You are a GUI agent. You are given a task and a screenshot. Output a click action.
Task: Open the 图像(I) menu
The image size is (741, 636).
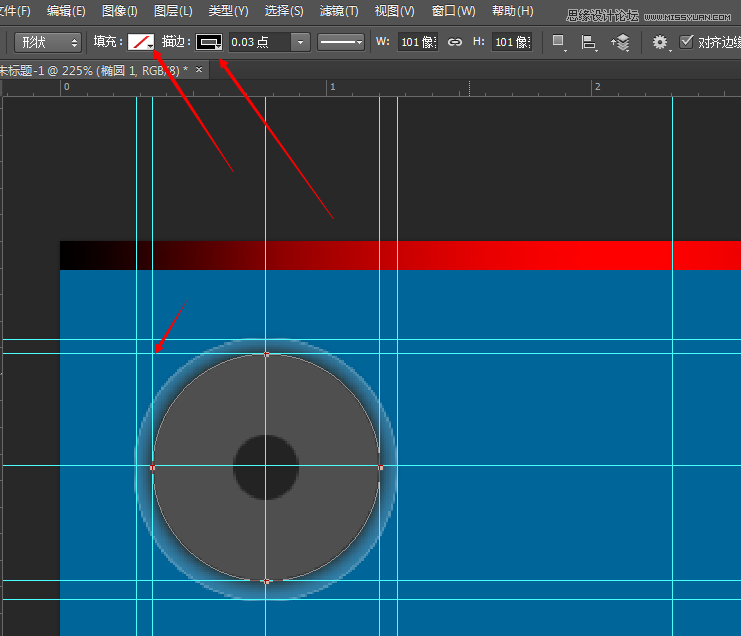click(x=120, y=10)
